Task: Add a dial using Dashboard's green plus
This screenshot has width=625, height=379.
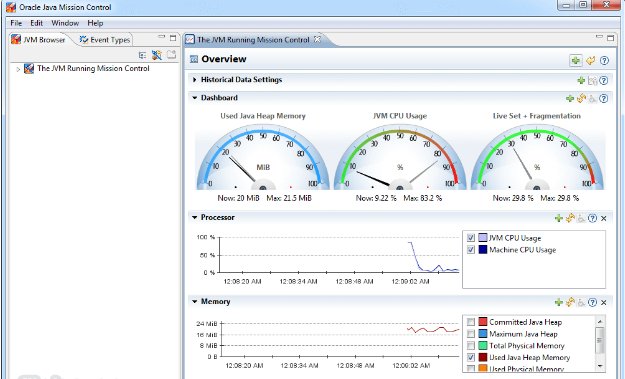Action: [x=570, y=98]
